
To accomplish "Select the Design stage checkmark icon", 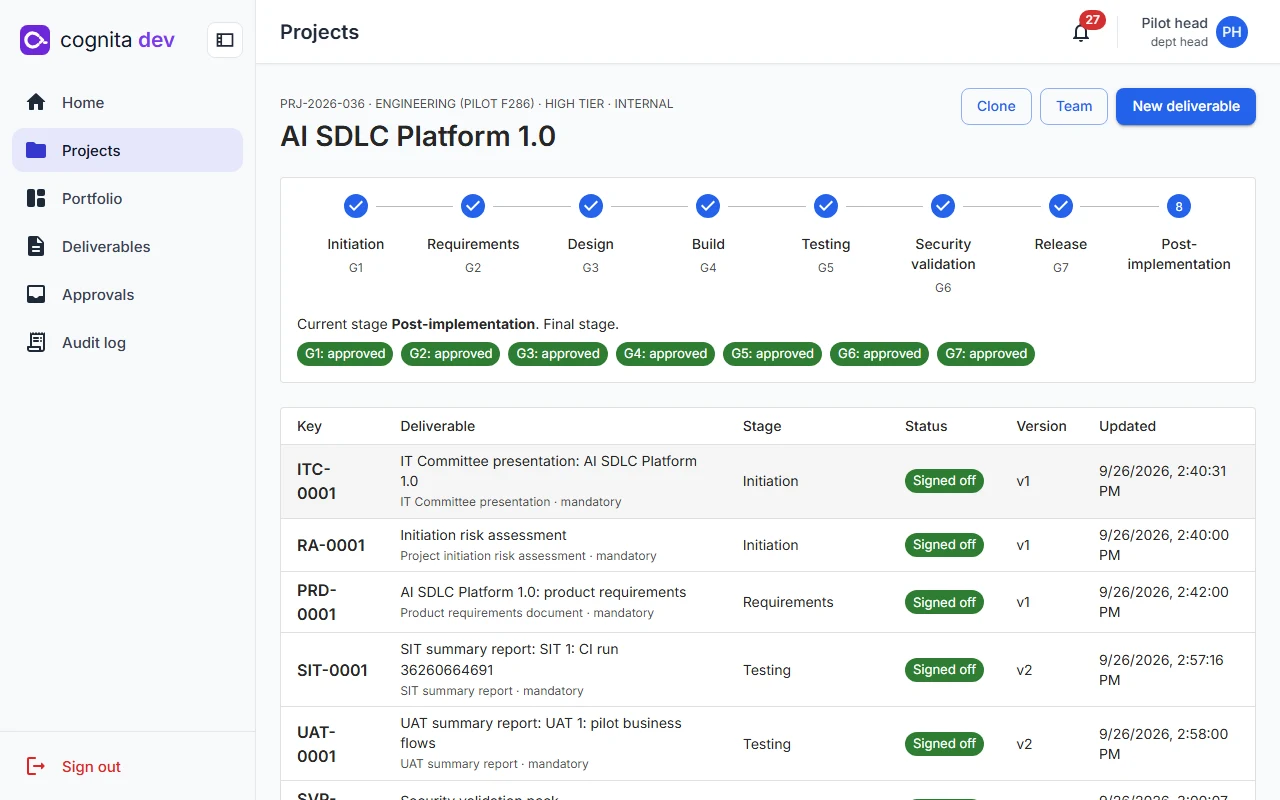I will pos(591,206).
